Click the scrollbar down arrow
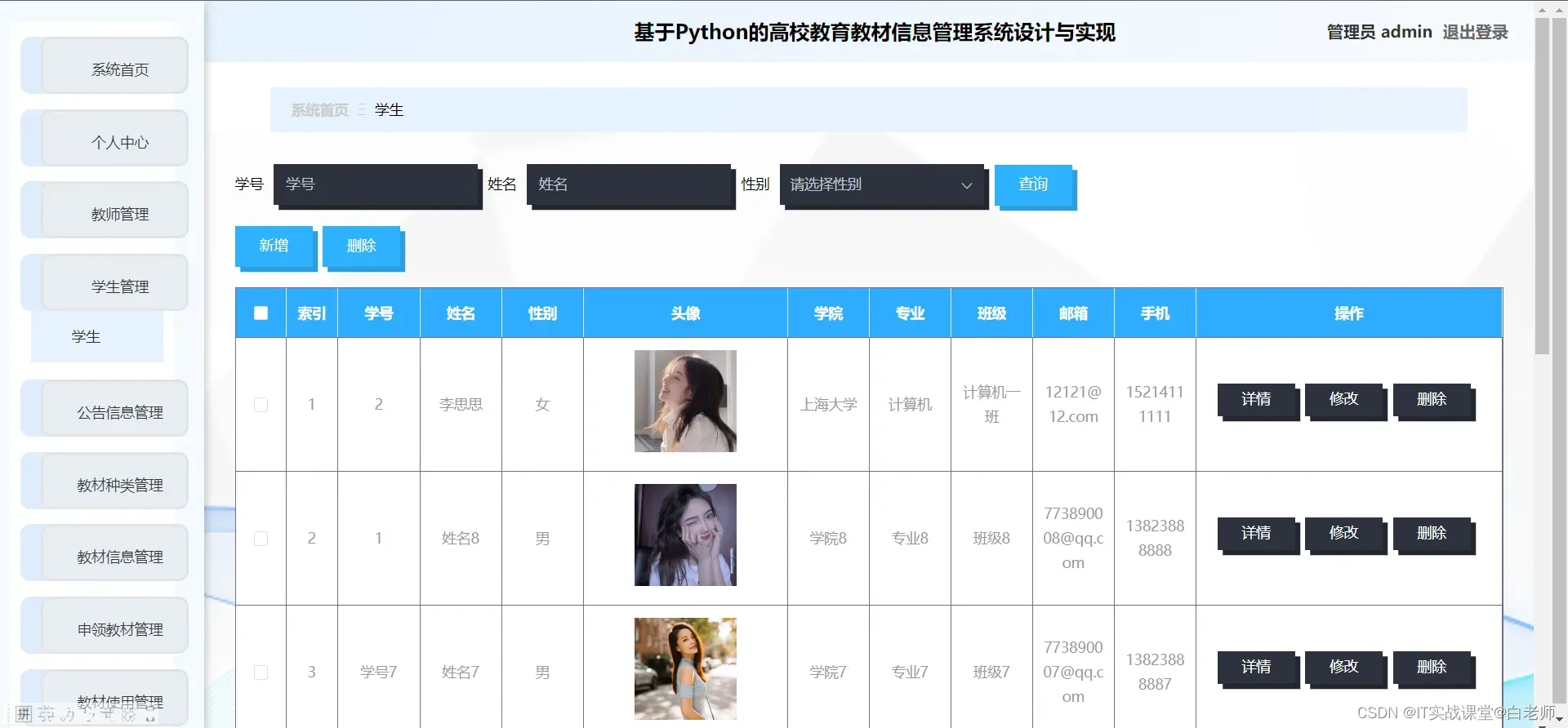Viewport: 1568px width, 728px height. pyautogui.click(x=1560, y=720)
